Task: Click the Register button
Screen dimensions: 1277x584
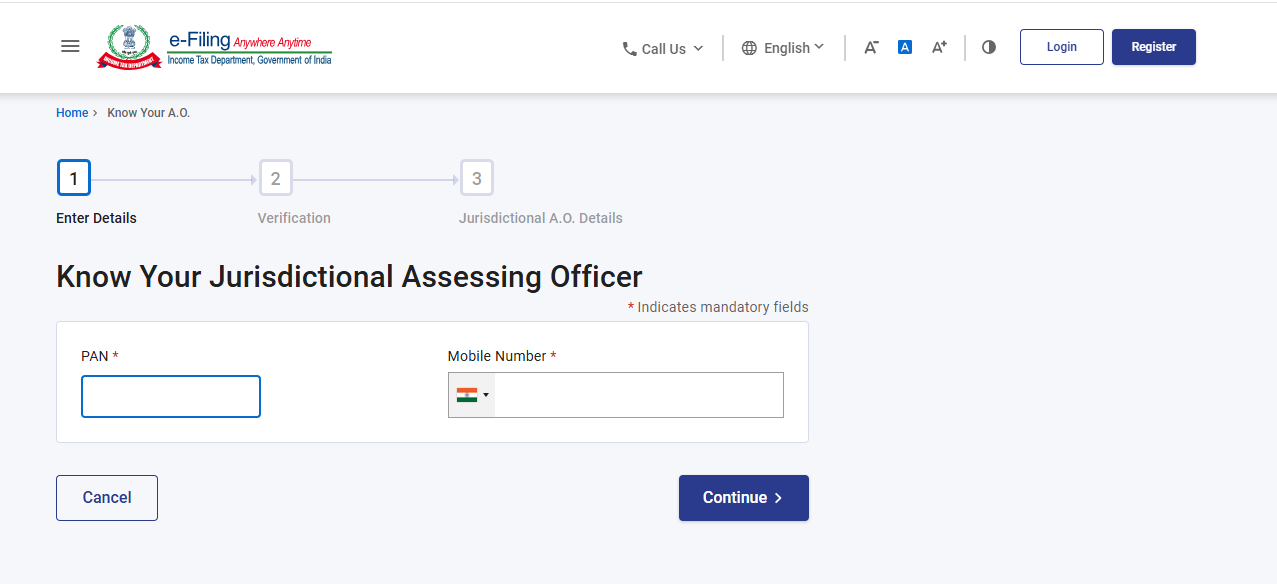Action: click(x=1153, y=46)
